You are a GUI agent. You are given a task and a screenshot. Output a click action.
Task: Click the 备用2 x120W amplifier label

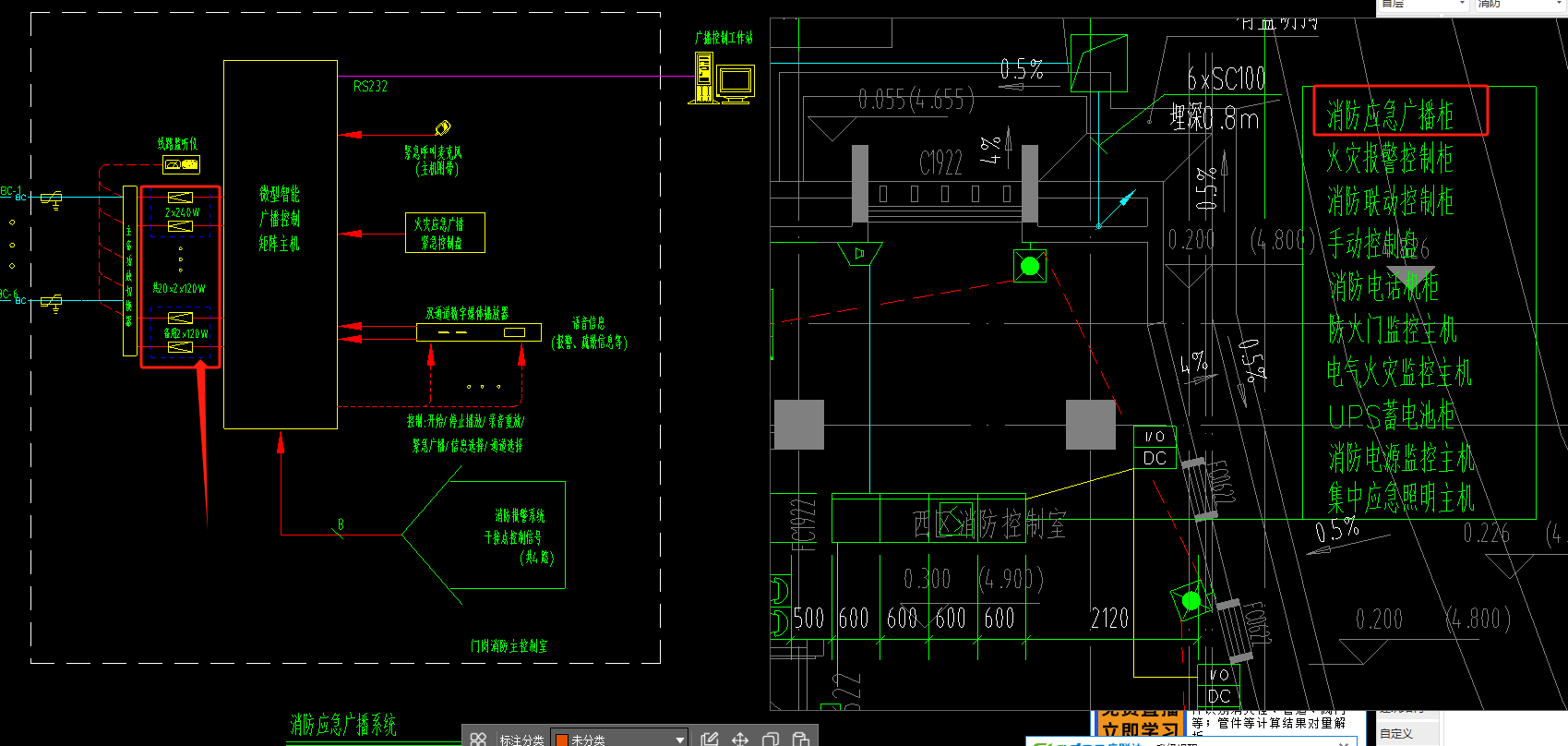coord(186,333)
